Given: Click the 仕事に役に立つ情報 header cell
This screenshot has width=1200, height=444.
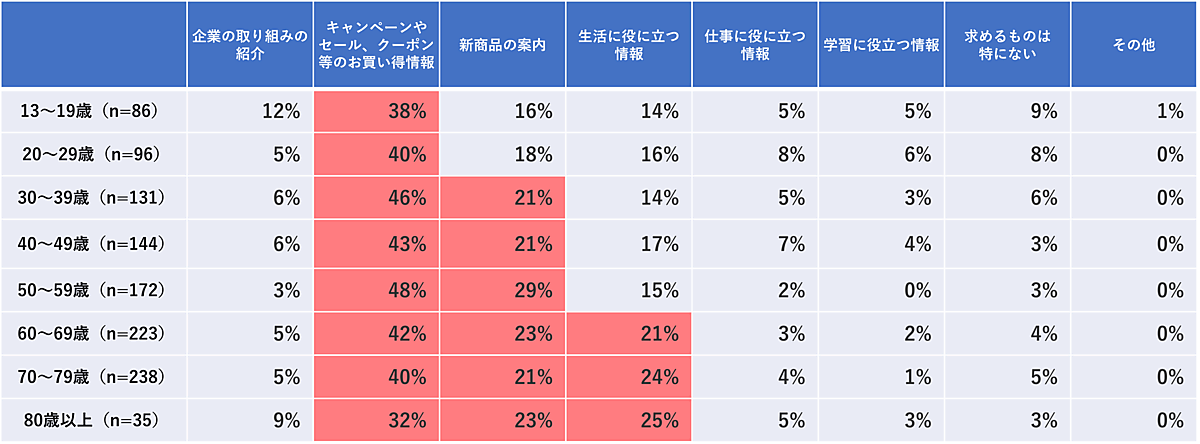Looking at the screenshot, I should click(755, 46).
